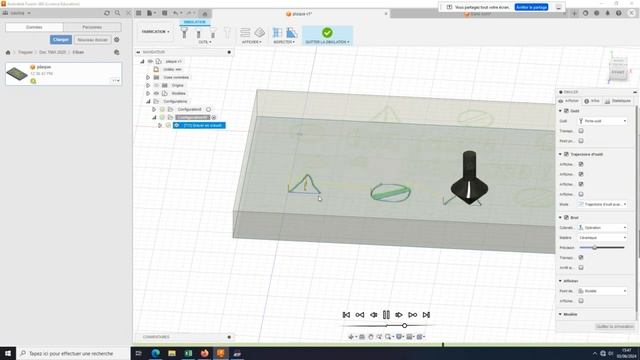This screenshot has height=360, width=640.
Task: Expand the Vues nommées tree node
Action: 148,77
